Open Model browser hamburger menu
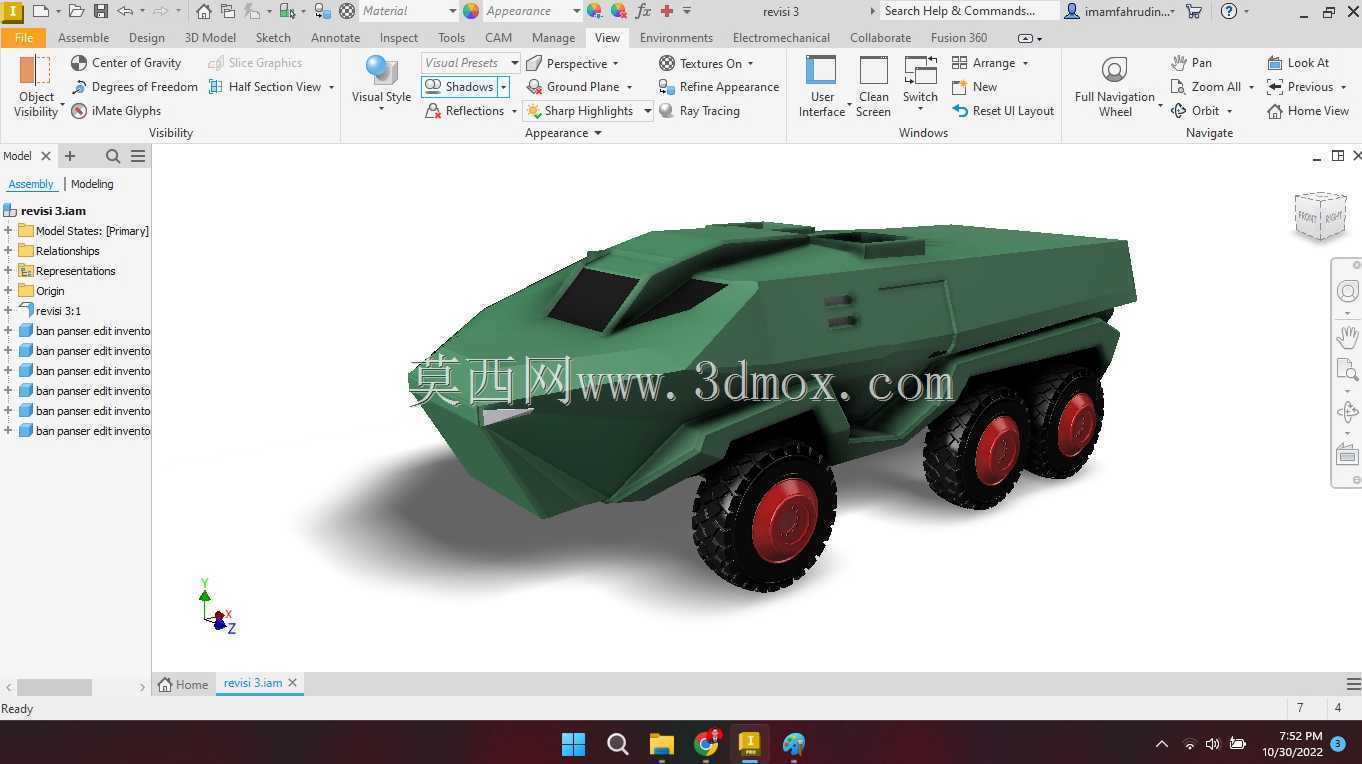 click(x=138, y=156)
